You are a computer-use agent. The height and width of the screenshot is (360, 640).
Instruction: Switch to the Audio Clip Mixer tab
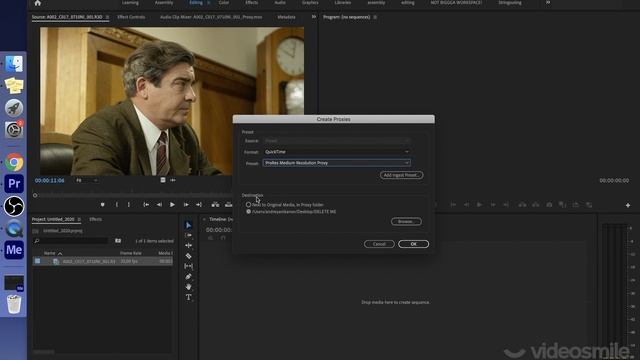(211, 17)
